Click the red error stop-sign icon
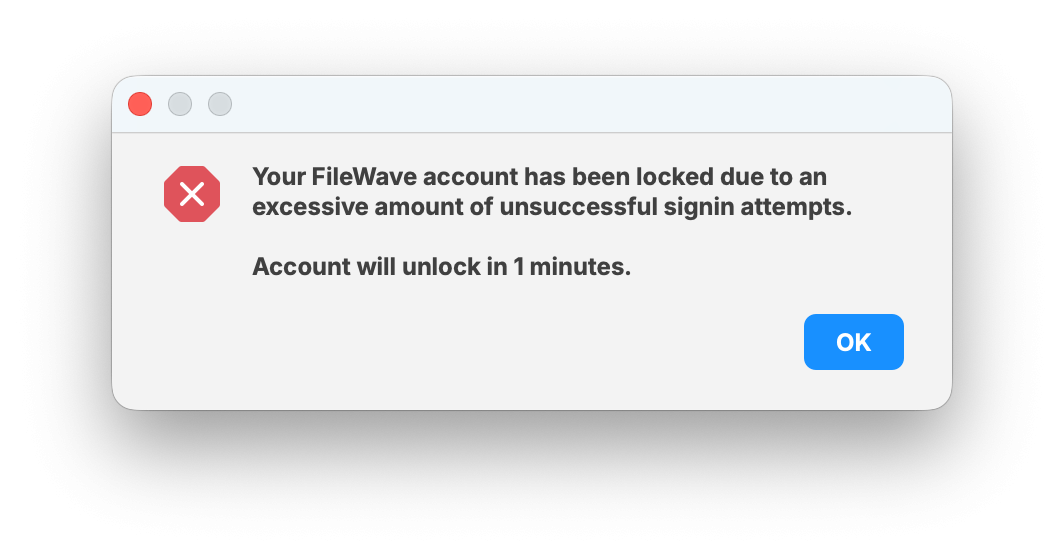Screen dimensions: 1064x558 [192, 194]
